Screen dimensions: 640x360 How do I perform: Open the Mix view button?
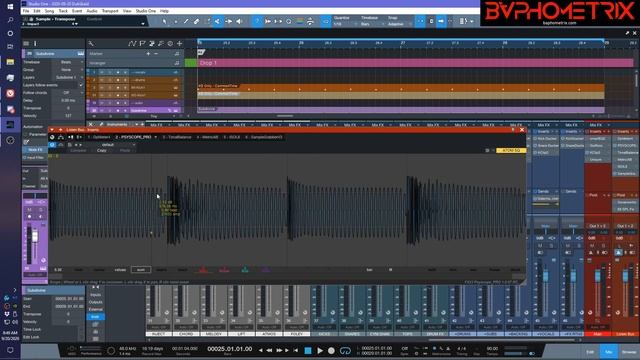tap(609, 352)
